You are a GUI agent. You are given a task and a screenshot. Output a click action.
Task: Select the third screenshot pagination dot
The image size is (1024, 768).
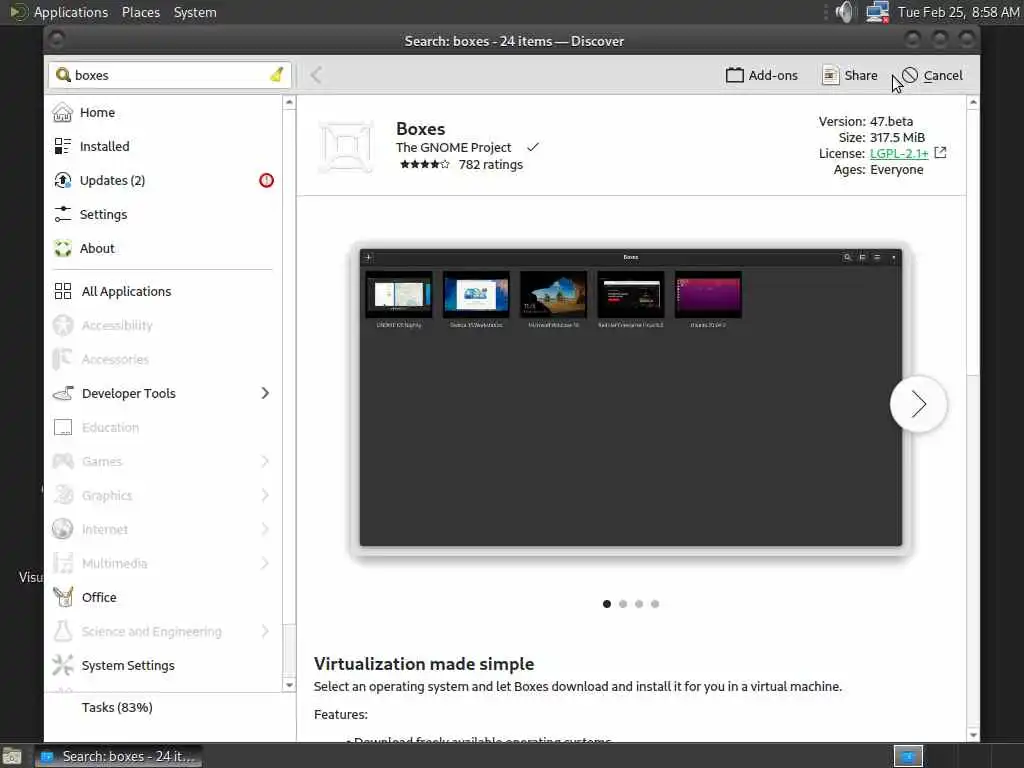tap(639, 604)
